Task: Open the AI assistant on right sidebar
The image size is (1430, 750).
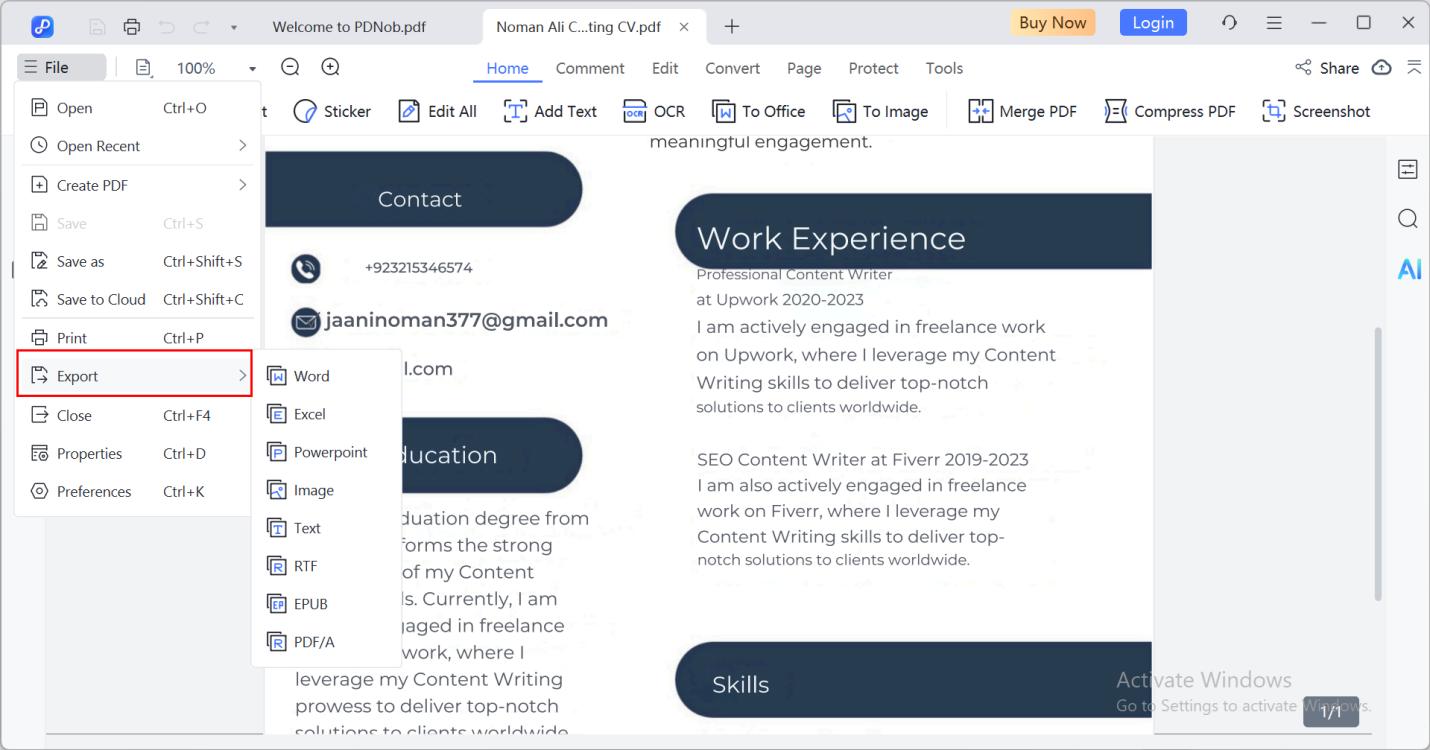Action: point(1408,269)
